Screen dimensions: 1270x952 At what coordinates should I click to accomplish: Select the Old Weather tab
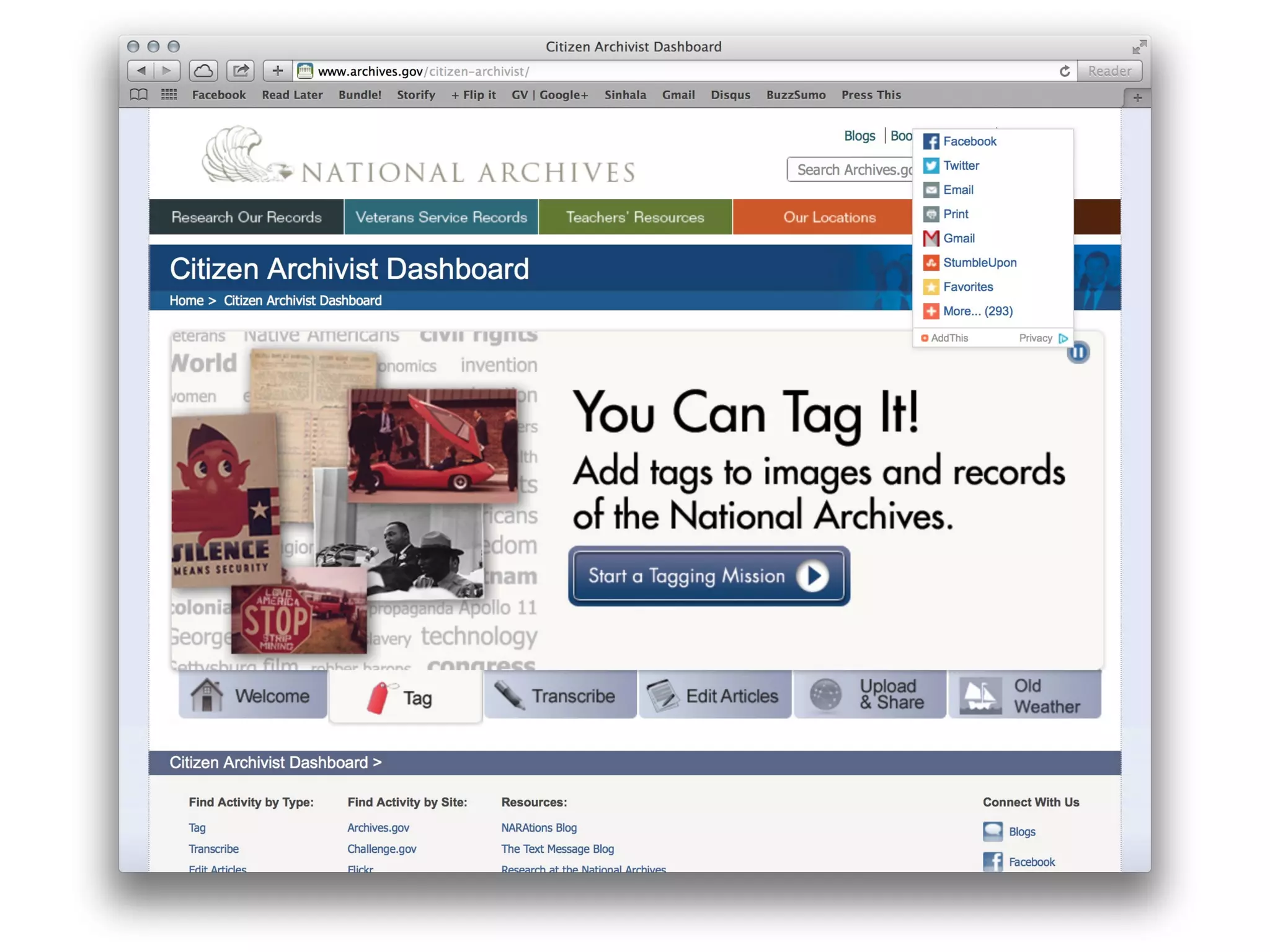point(1024,695)
